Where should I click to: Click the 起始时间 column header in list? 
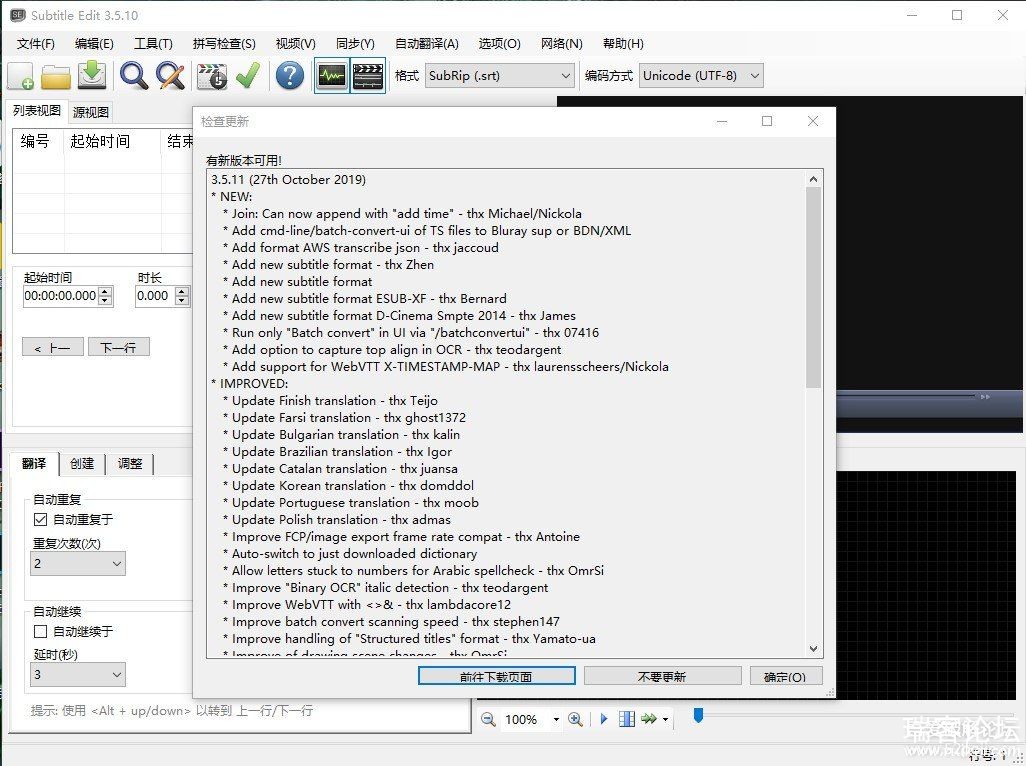(112, 141)
